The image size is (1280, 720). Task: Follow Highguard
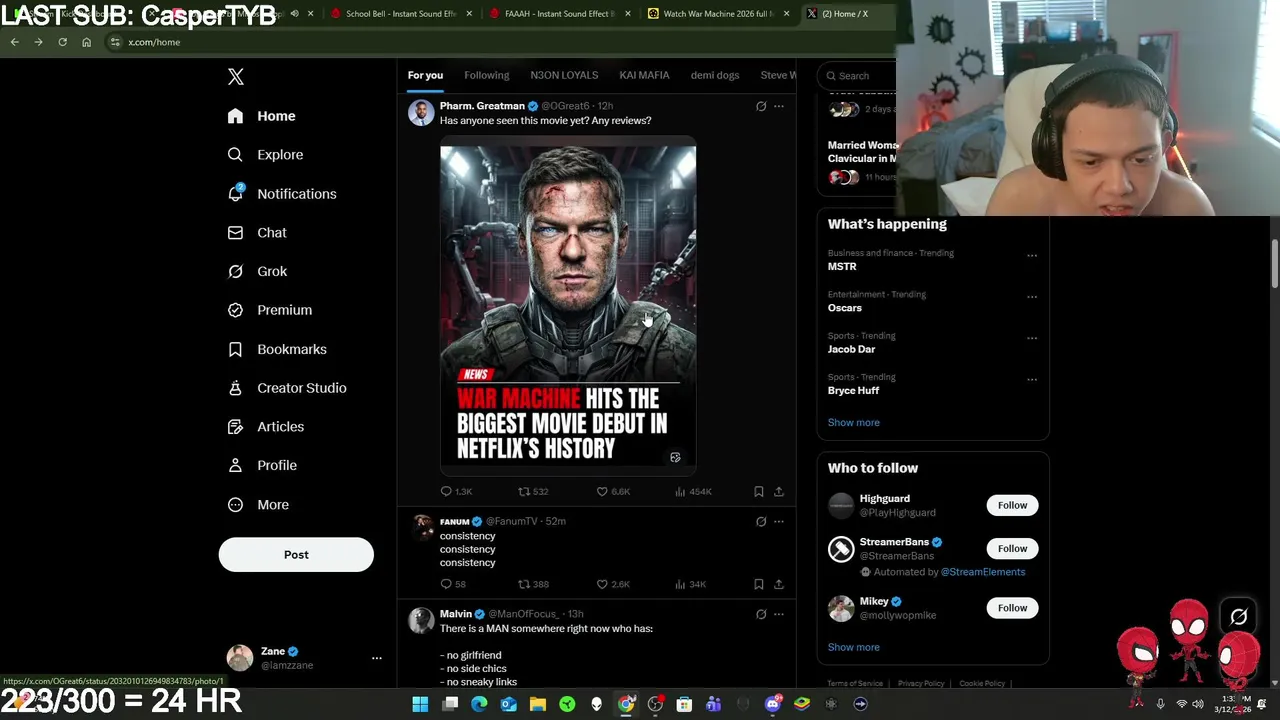tap(1012, 505)
